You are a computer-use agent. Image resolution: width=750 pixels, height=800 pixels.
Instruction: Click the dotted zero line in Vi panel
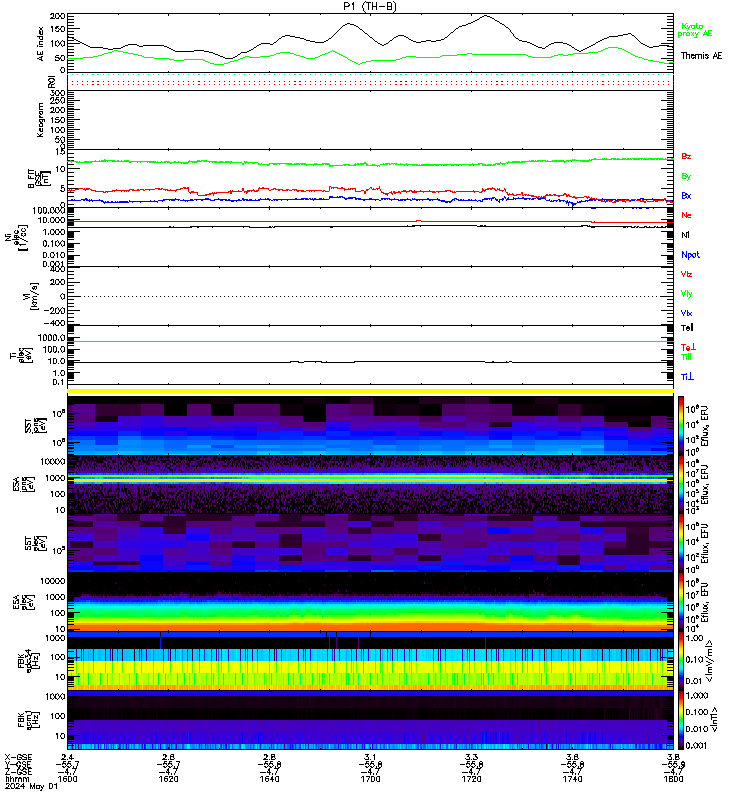click(x=370, y=296)
